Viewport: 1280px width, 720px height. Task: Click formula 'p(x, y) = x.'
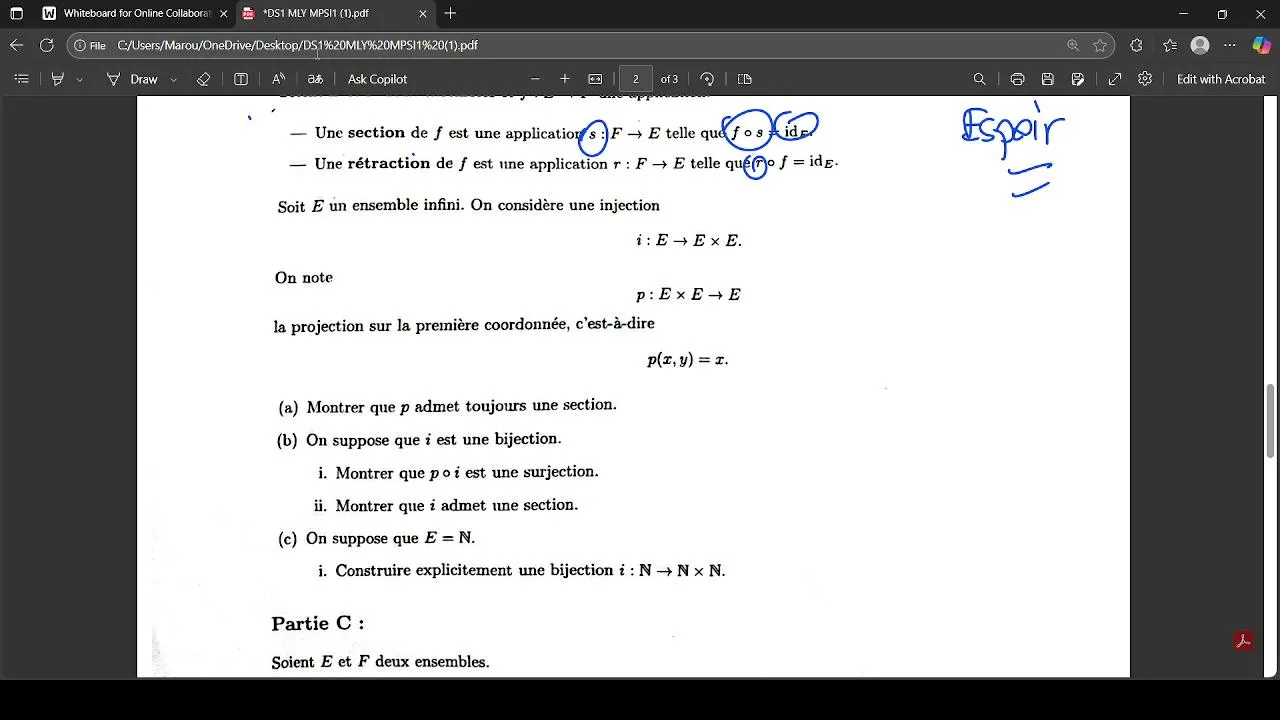click(x=688, y=360)
